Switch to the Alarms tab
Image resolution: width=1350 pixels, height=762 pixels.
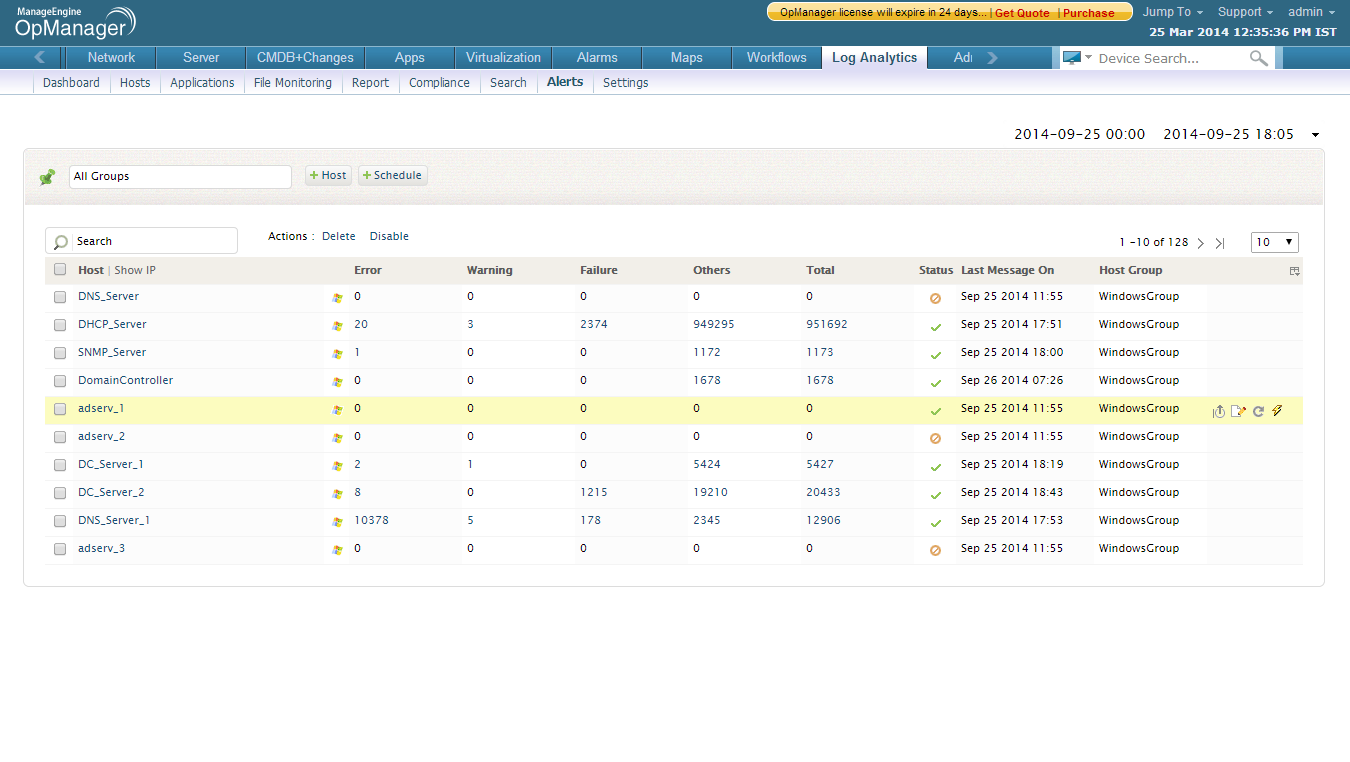597,58
